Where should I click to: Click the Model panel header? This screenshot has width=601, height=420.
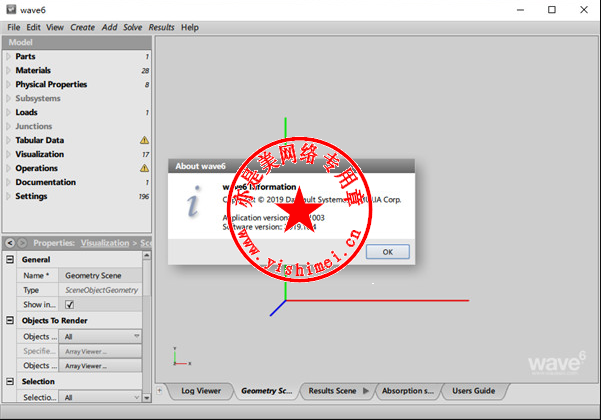click(x=77, y=43)
